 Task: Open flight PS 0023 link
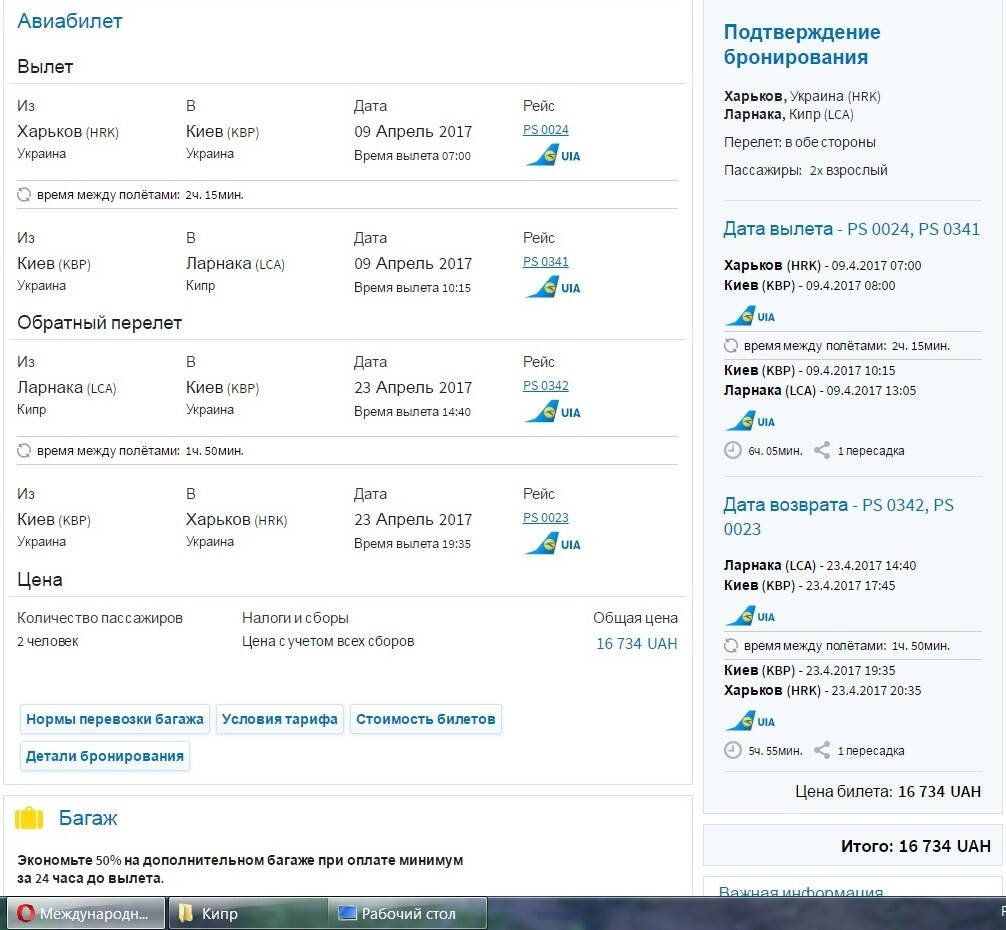click(x=545, y=518)
